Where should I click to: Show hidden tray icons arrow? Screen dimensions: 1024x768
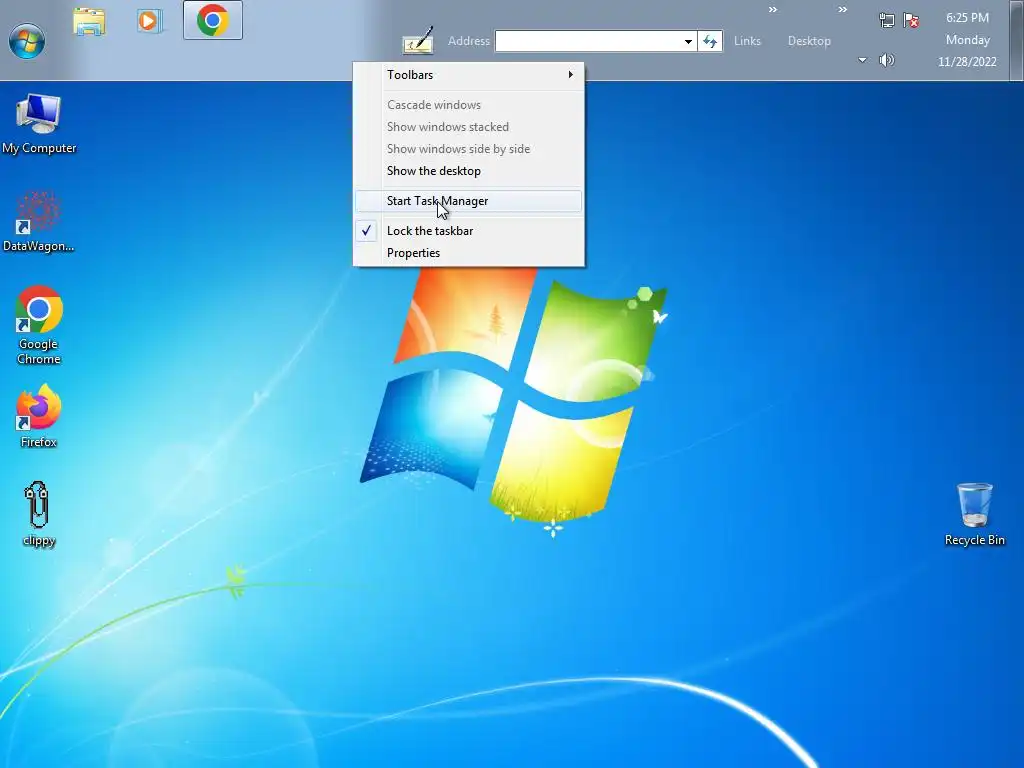(x=862, y=60)
